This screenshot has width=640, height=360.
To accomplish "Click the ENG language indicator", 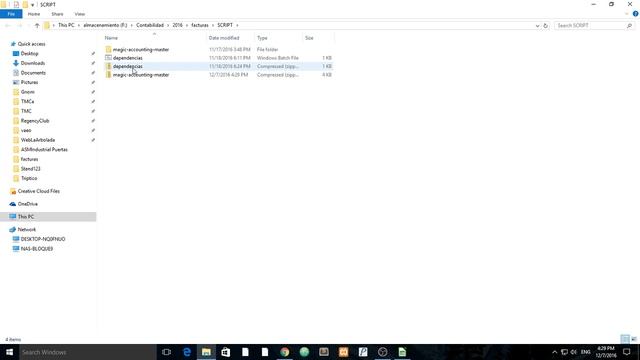I will (x=586, y=352).
